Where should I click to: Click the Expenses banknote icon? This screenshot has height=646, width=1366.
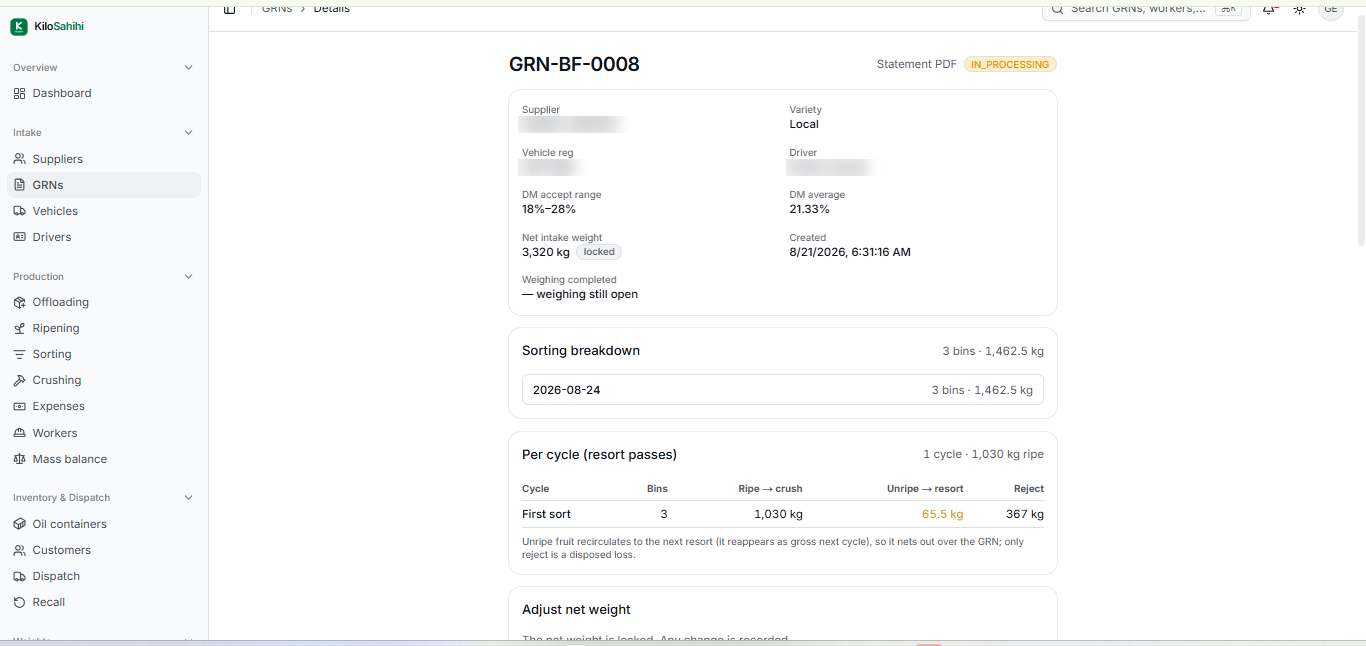pos(19,406)
